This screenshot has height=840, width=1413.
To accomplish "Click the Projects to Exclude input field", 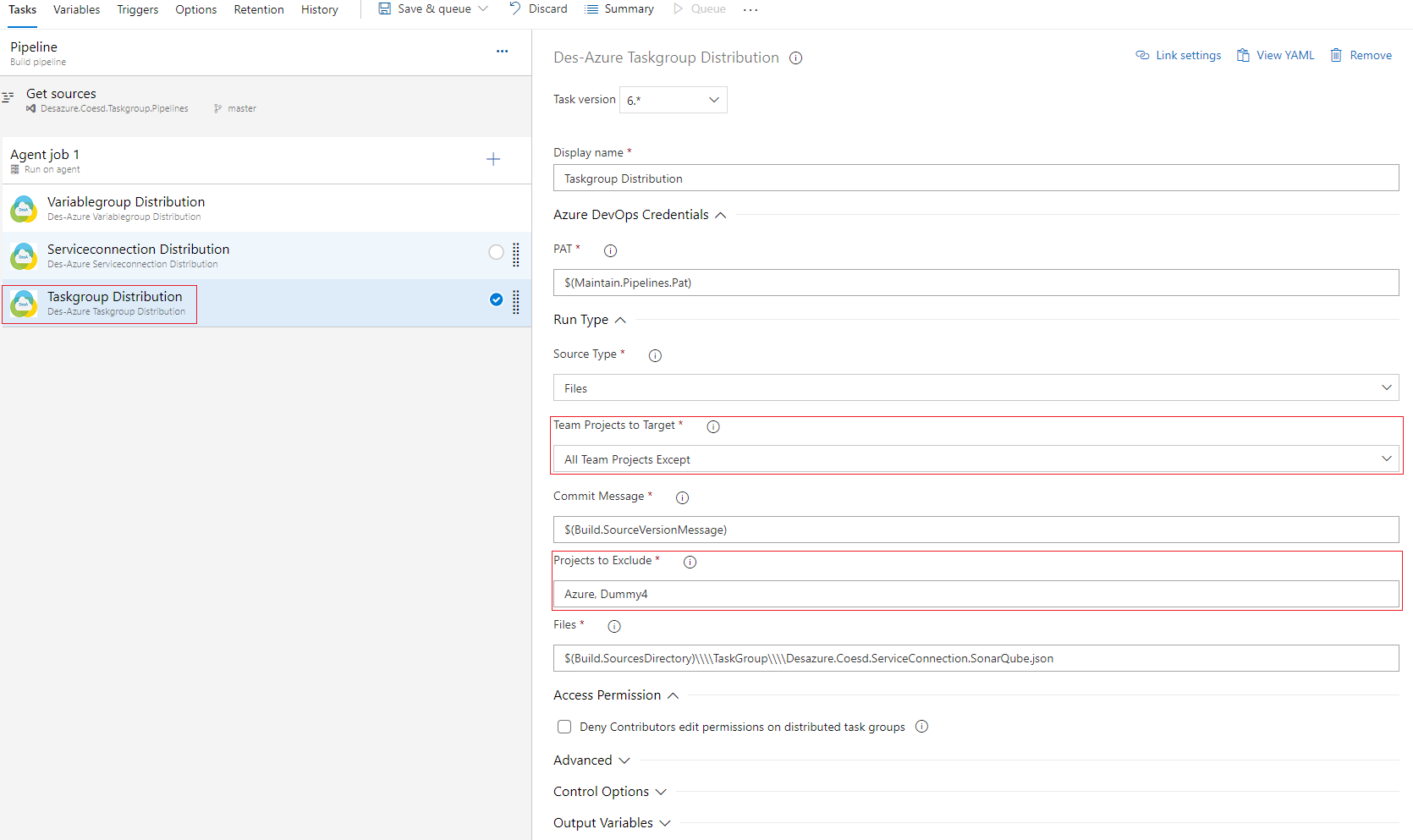I will point(976,594).
